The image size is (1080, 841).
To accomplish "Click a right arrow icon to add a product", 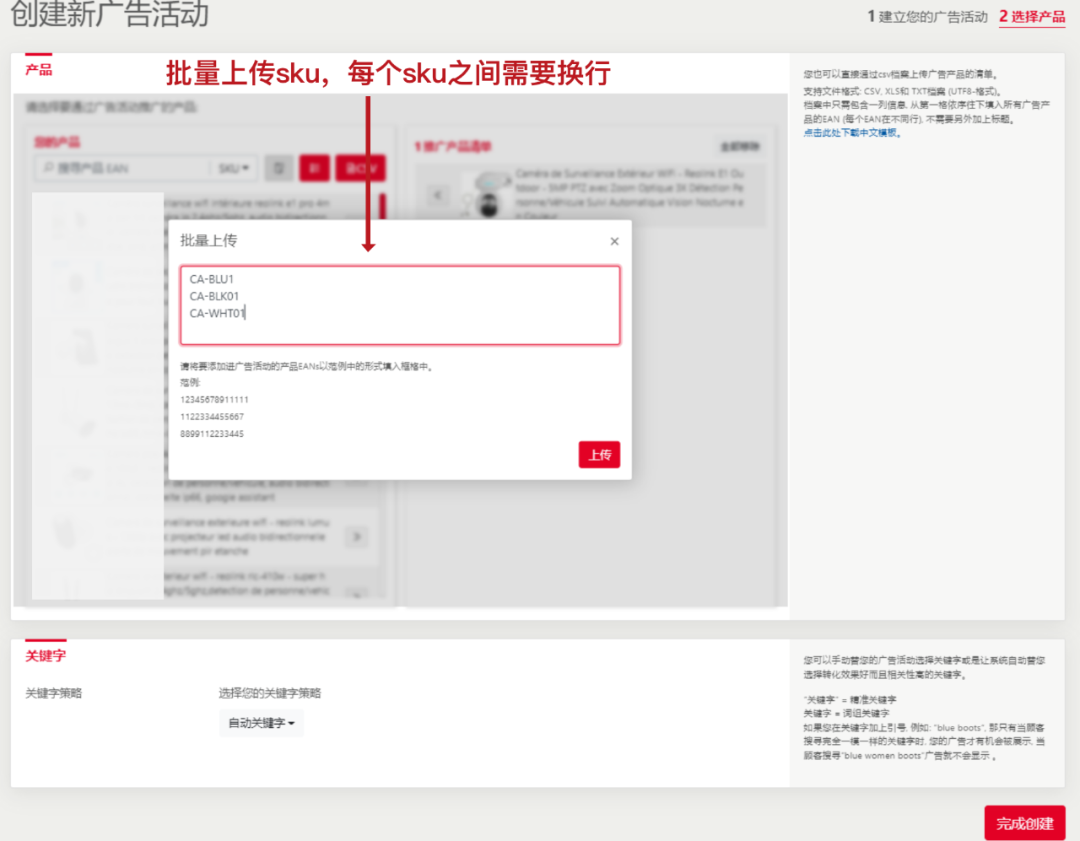I will (357, 537).
